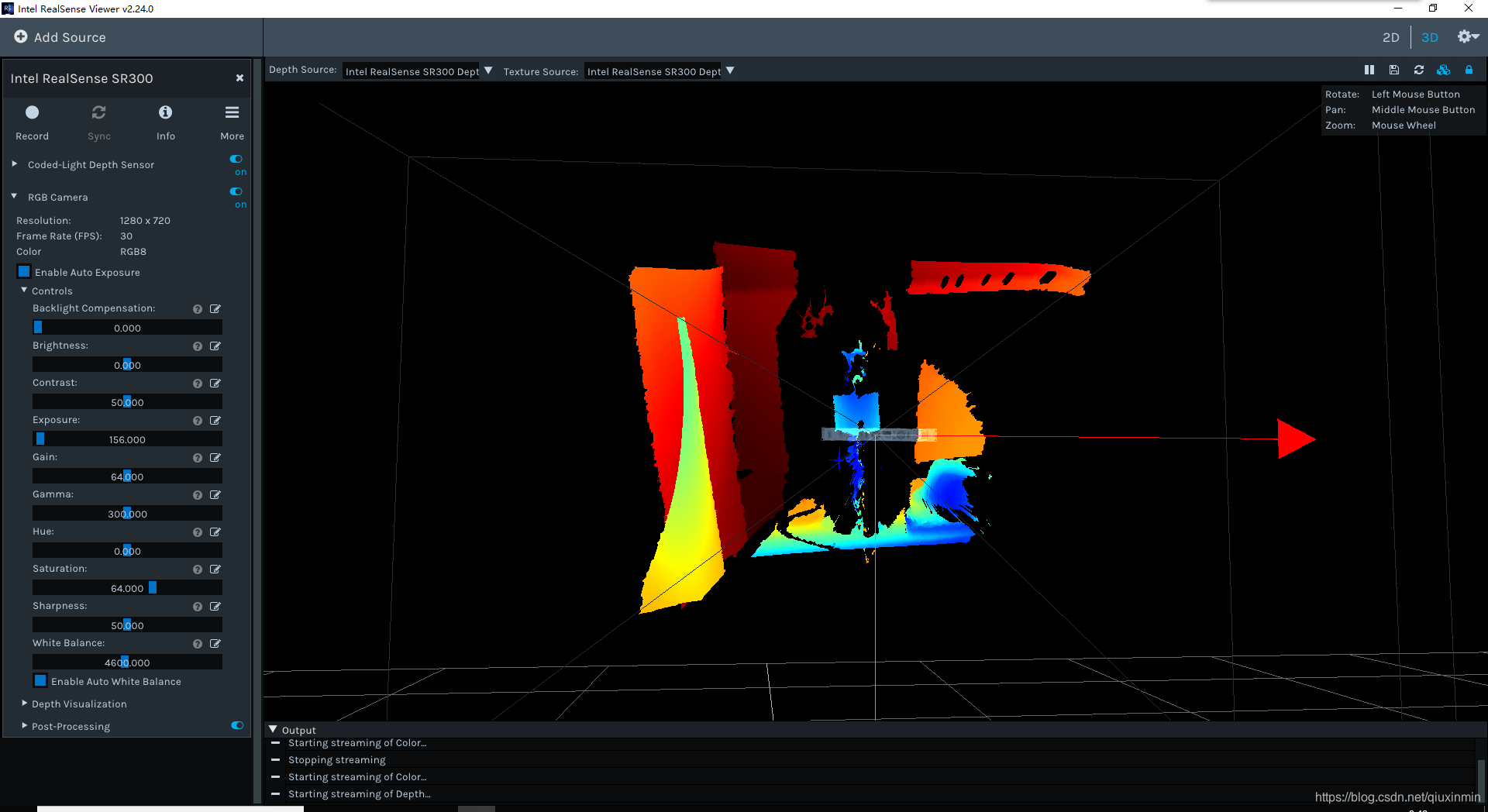Click the point cloud shading icon
Screen dimensions: 1488x812
point(1443,70)
